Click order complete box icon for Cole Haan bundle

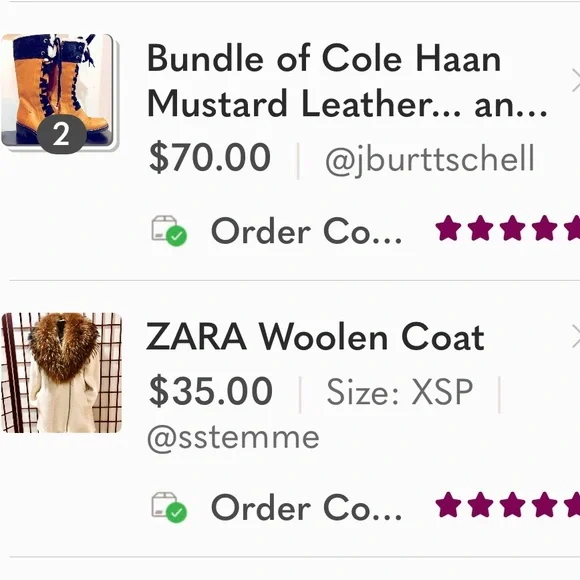(165, 228)
